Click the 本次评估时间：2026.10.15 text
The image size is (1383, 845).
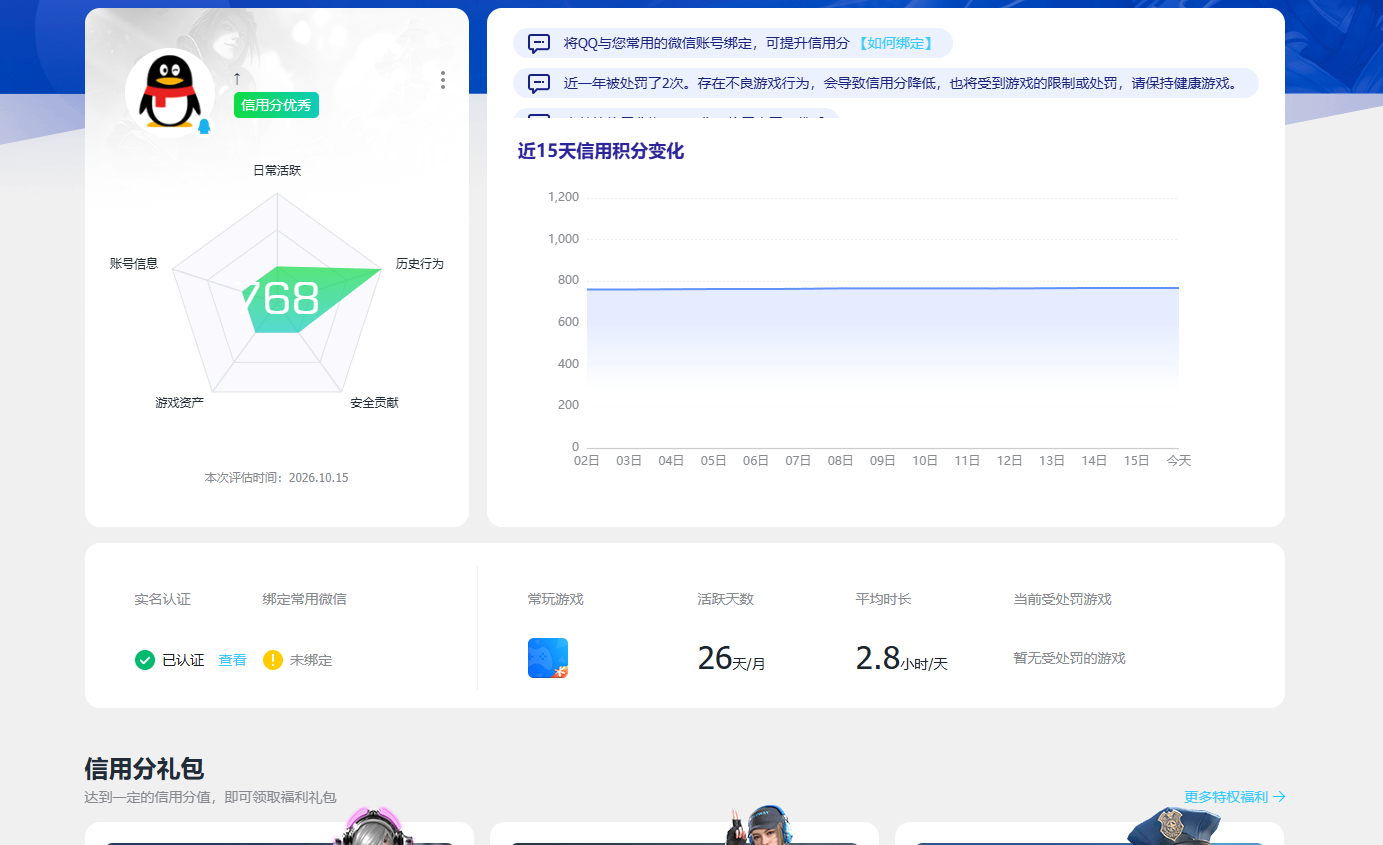tap(277, 477)
